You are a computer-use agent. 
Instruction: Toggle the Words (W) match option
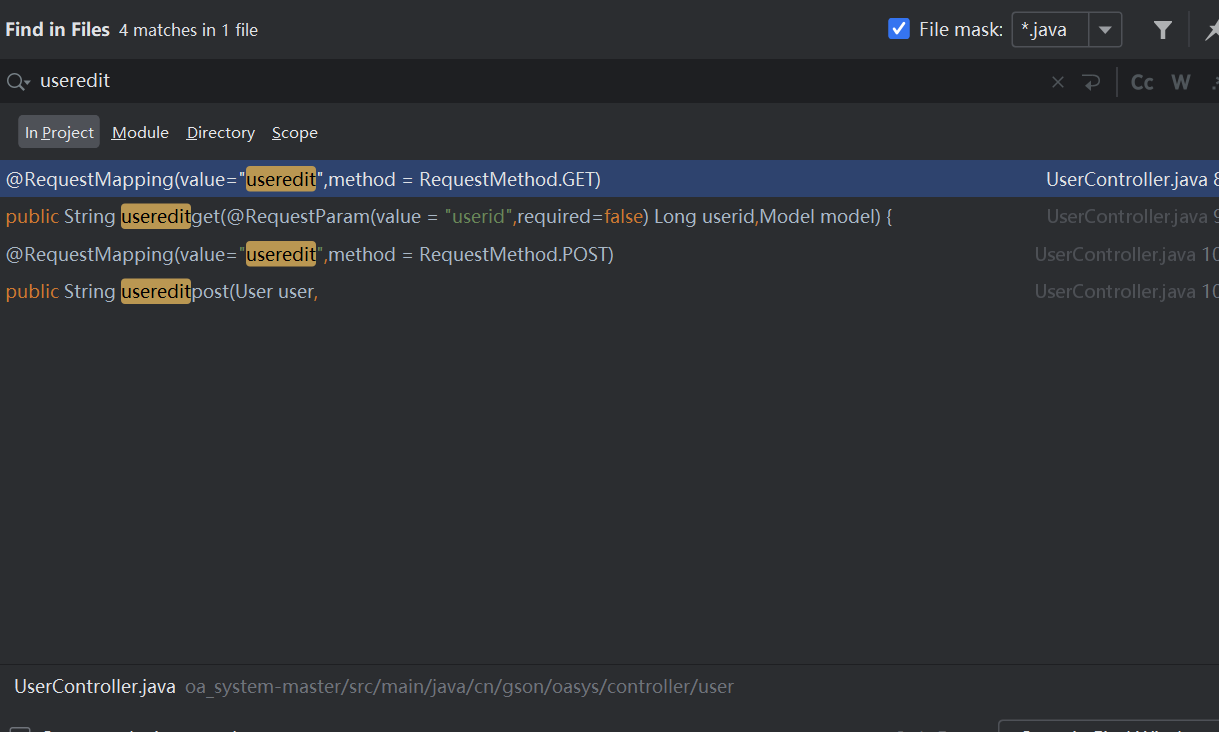1181,82
